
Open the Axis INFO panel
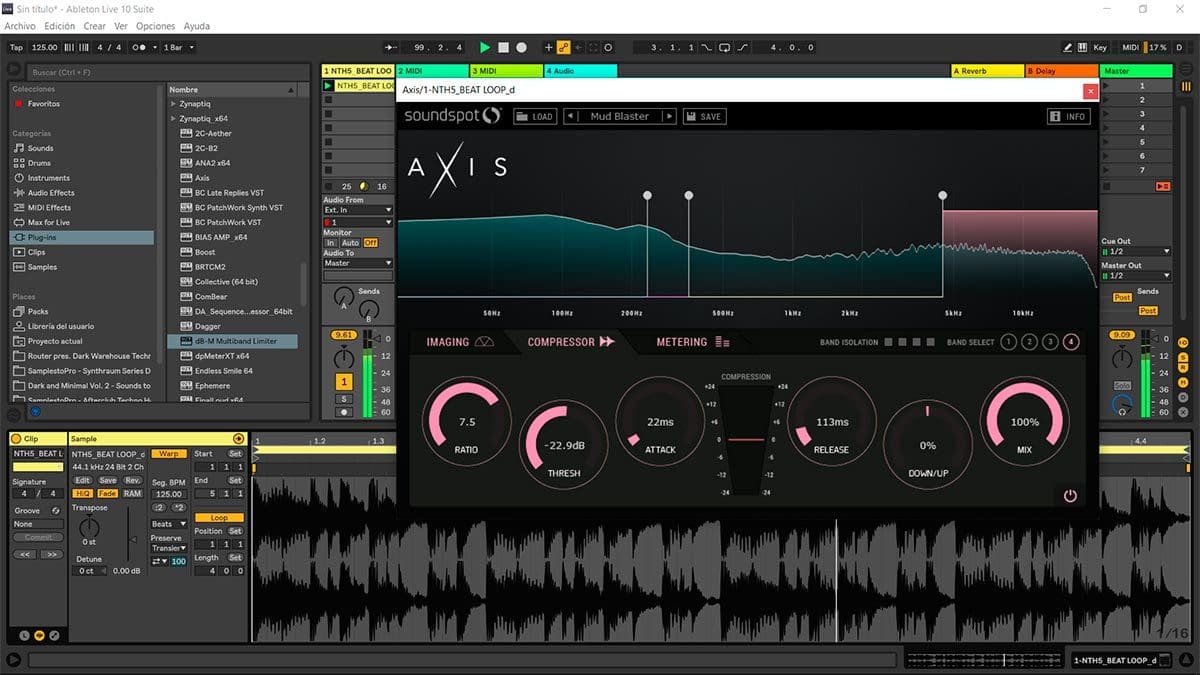click(x=1068, y=116)
